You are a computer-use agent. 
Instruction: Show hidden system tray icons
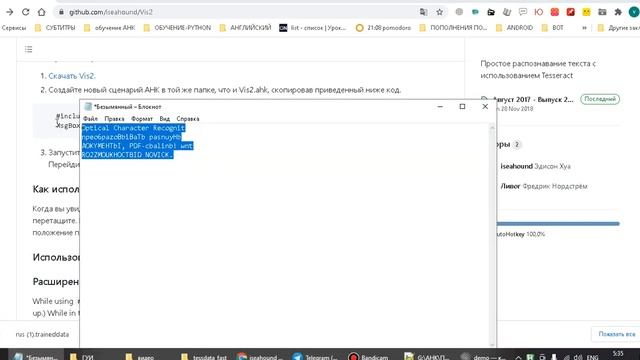(x=518, y=357)
